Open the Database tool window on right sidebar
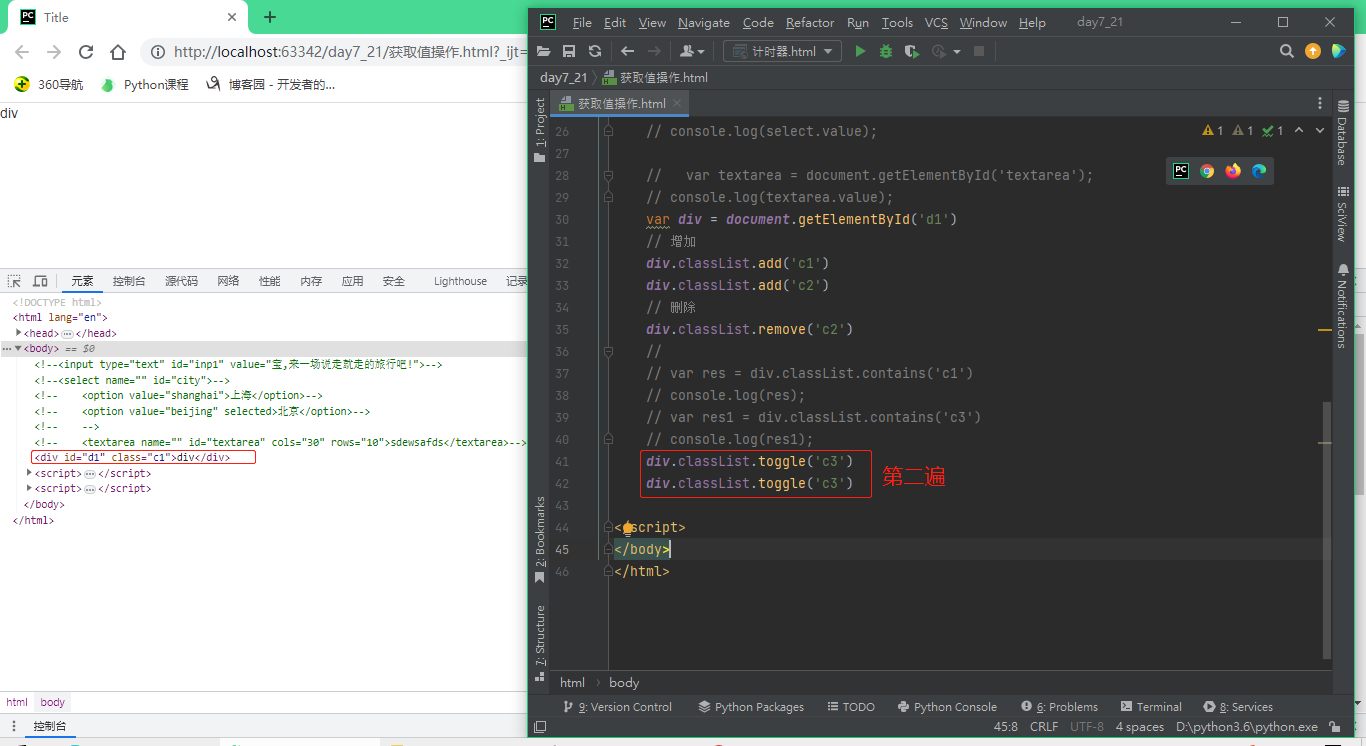Image resolution: width=1366 pixels, height=746 pixels. point(1342,132)
